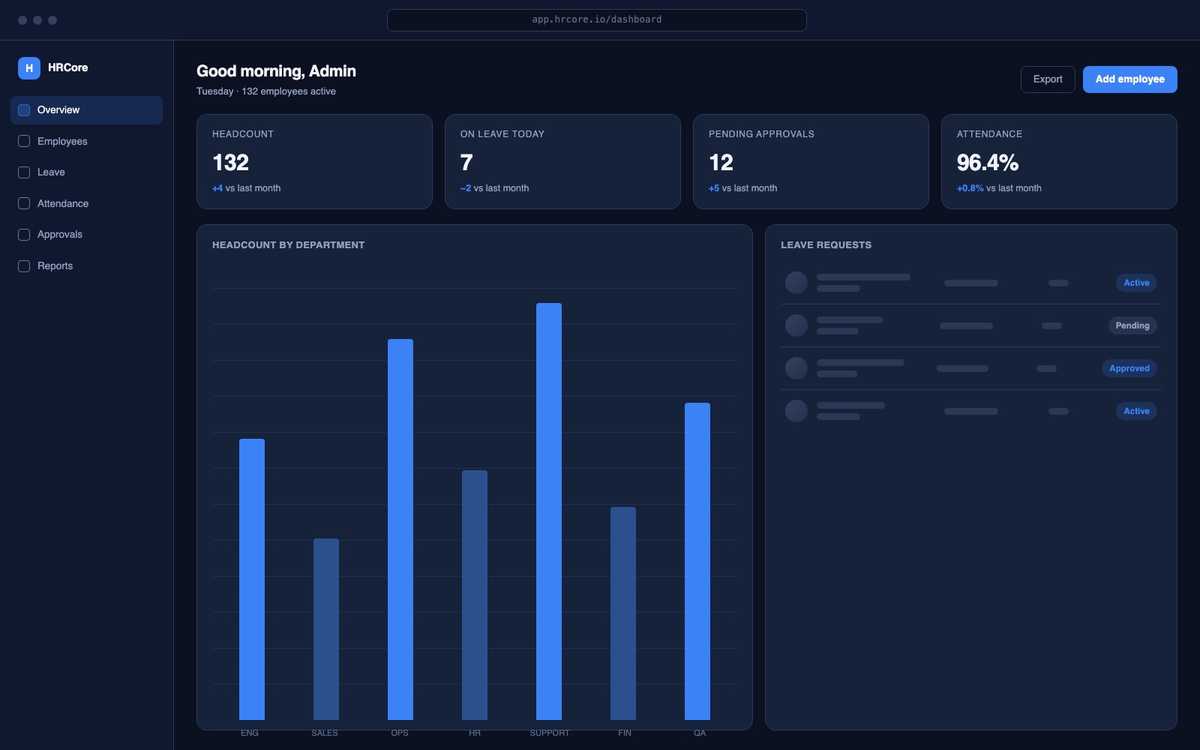
Task: Click the OPS department bar
Action: tap(400, 529)
